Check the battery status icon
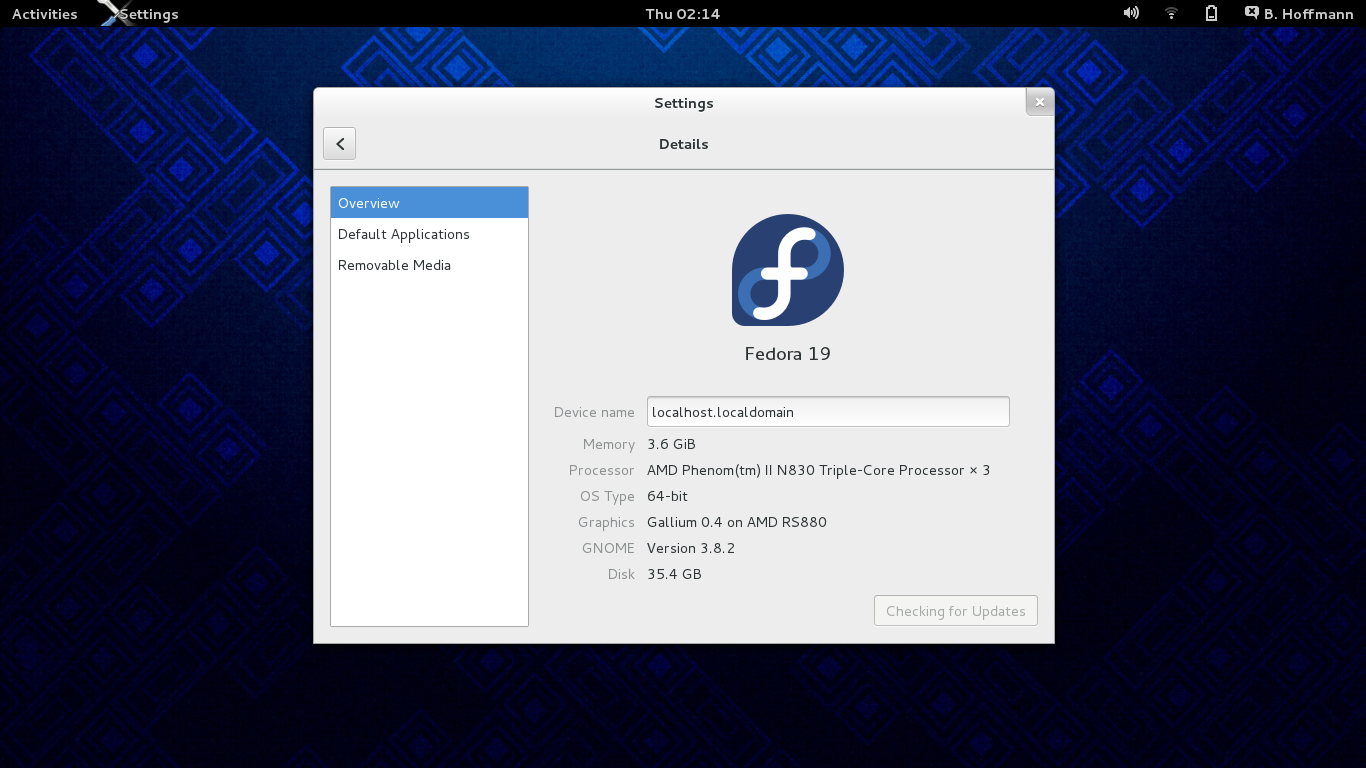The image size is (1366, 768). tap(1211, 13)
